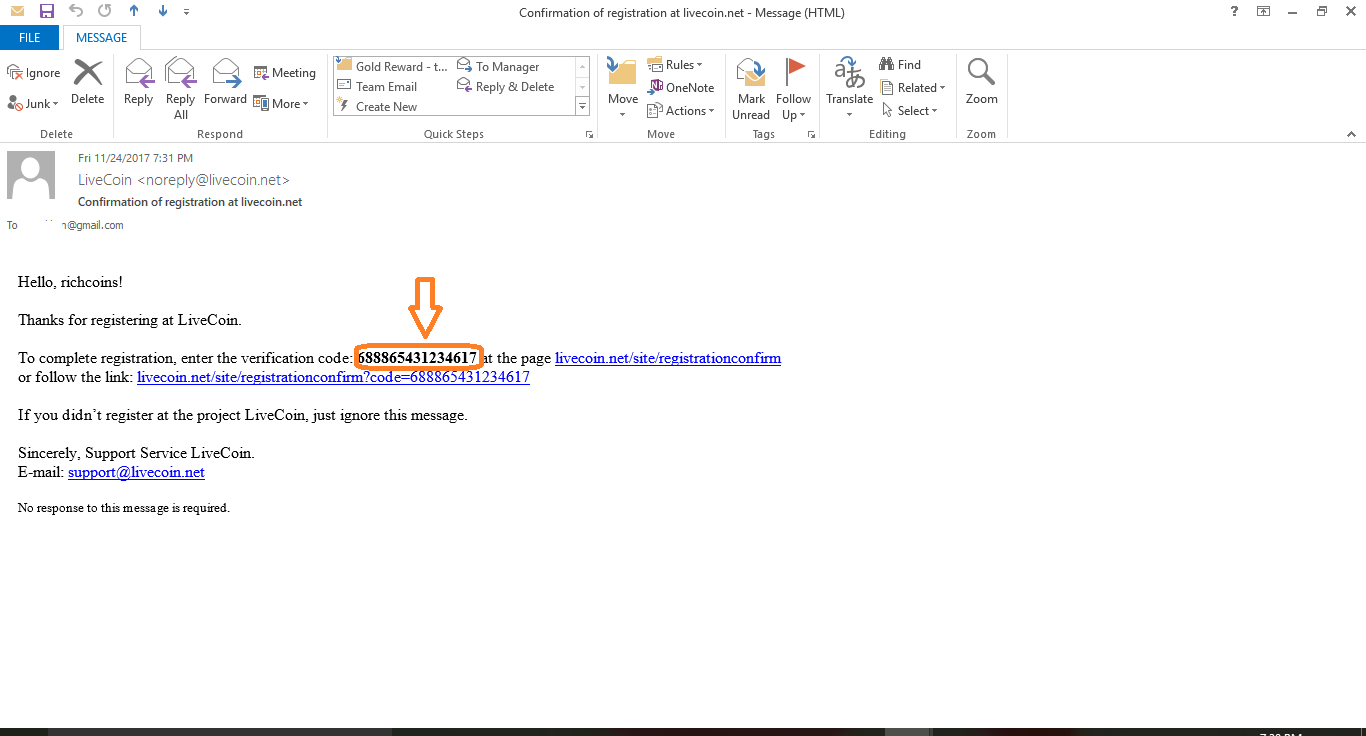Screen dimensions: 1366x736
Task: Collapse the ribbon with the chevron
Action: 1351,134
